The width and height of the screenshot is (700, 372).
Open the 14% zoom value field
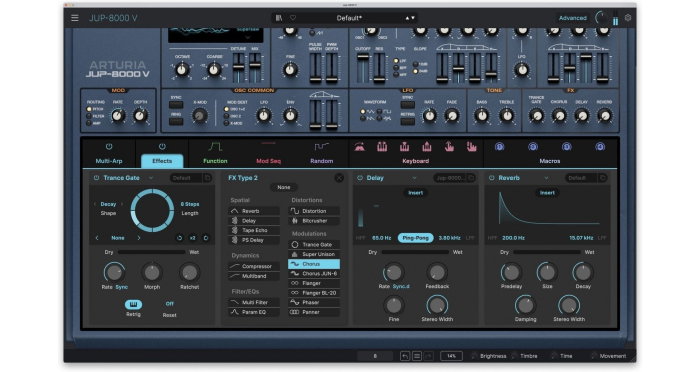coord(451,356)
